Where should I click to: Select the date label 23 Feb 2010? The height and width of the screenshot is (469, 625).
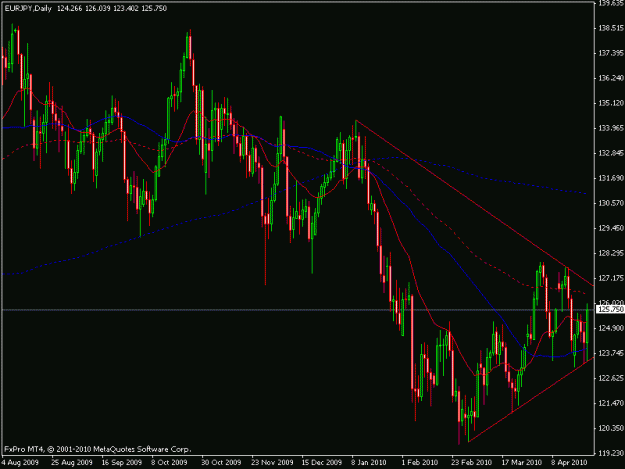pos(471,463)
